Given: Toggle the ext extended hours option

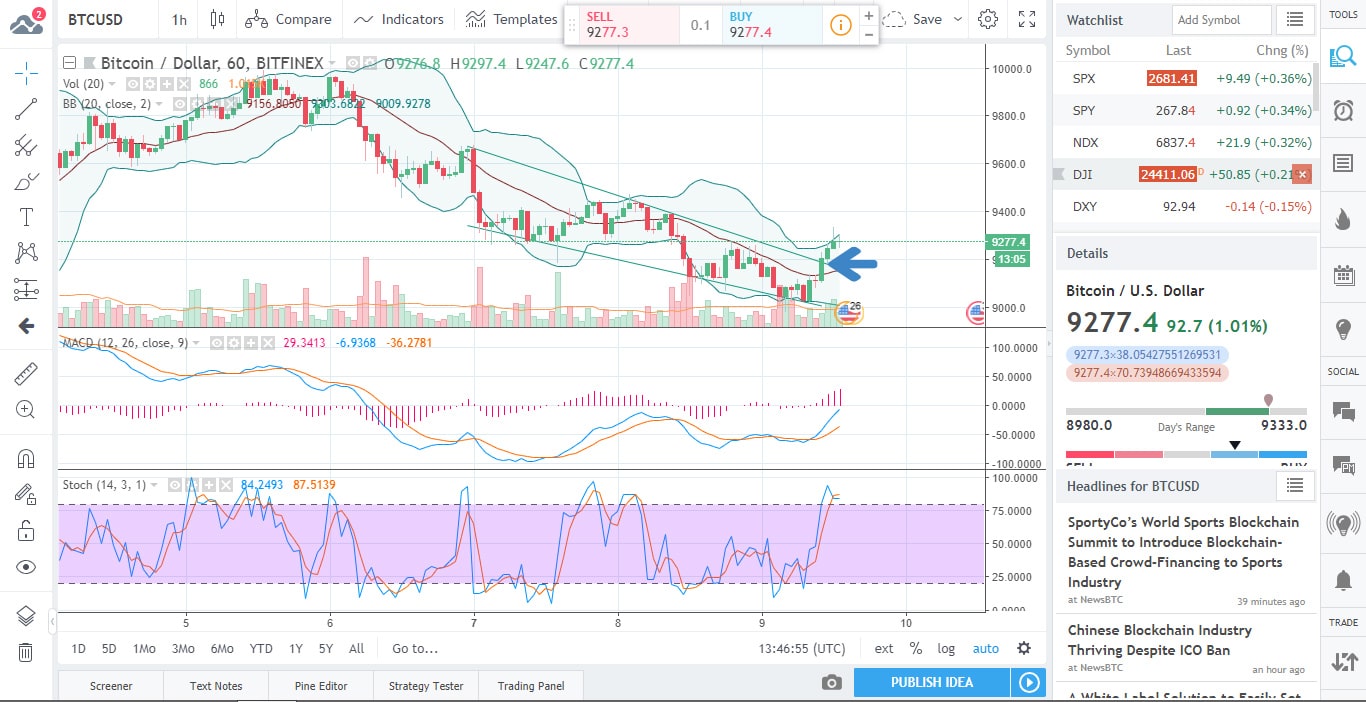Looking at the screenshot, I should coord(884,648).
